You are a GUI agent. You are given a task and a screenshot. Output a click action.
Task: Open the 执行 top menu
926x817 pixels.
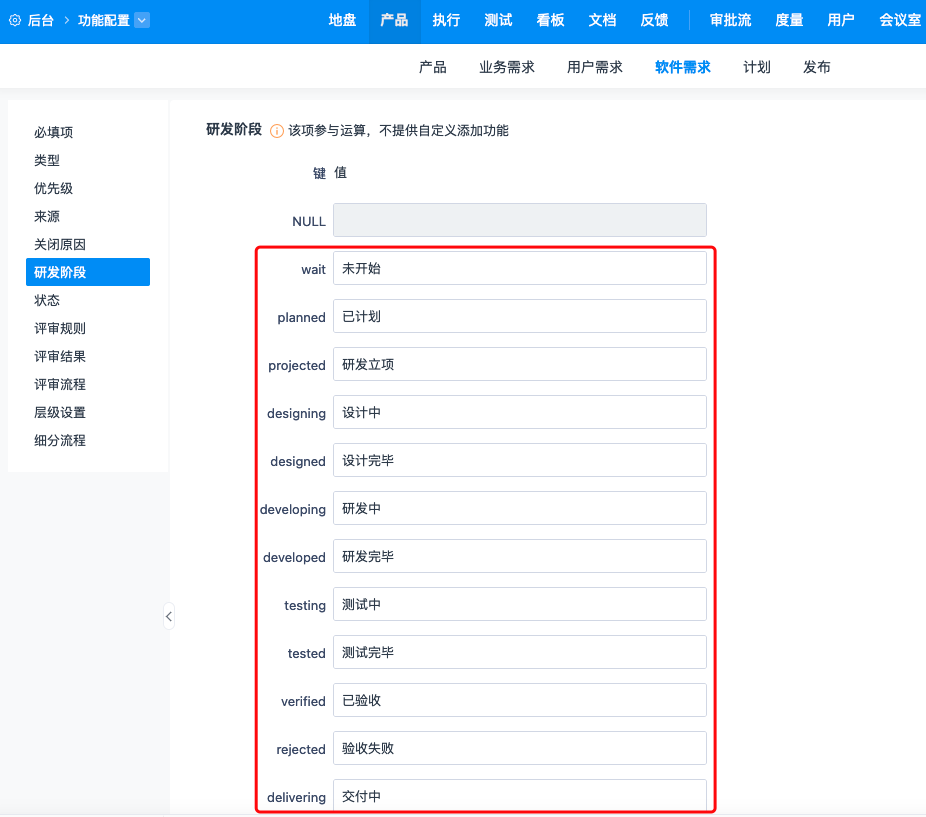[x=446, y=20]
